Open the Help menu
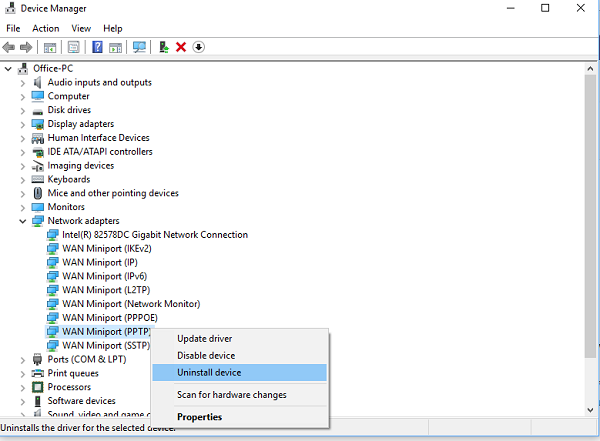 coord(112,28)
